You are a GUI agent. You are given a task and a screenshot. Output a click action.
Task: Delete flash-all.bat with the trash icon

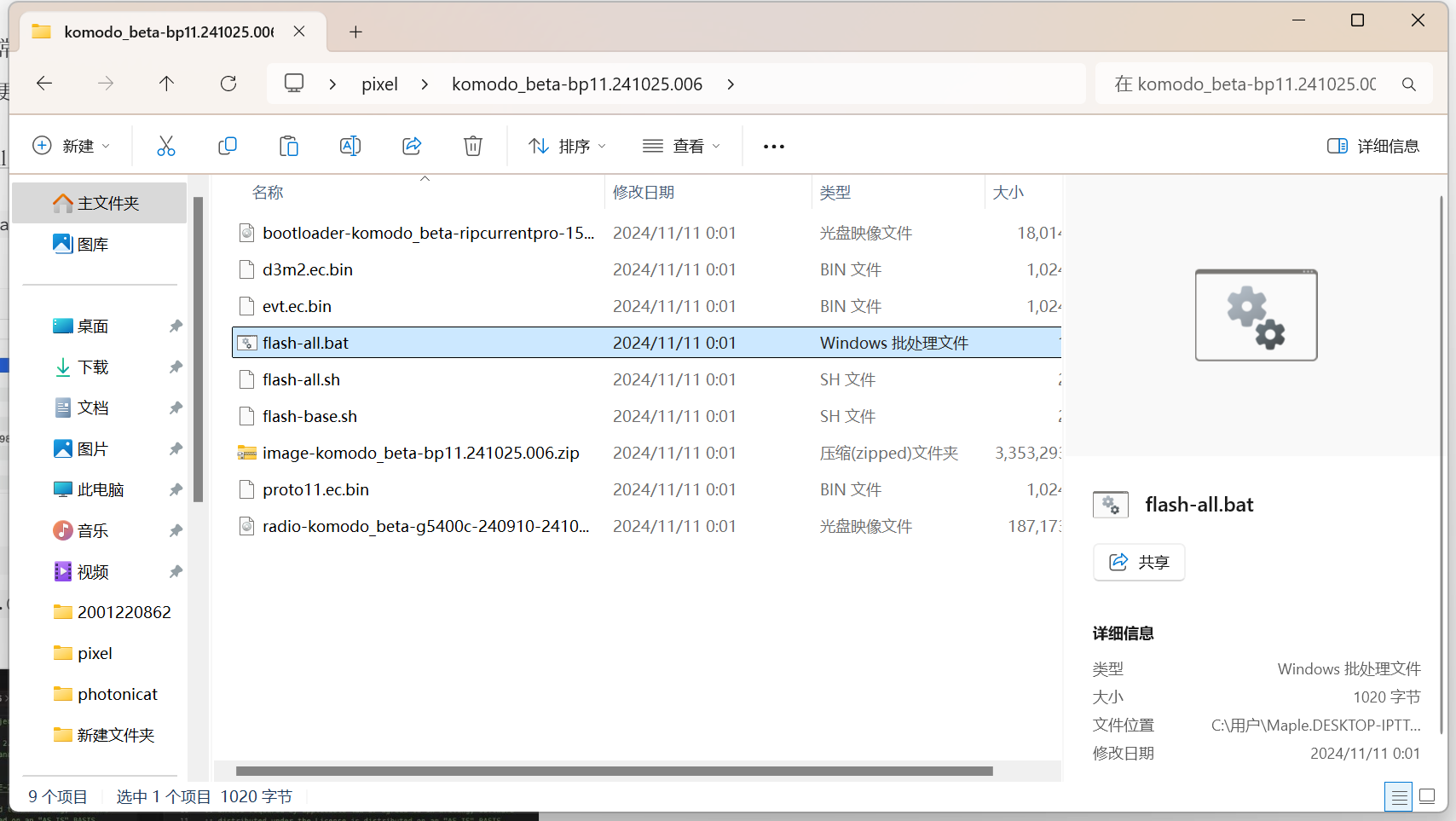tap(472, 145)
